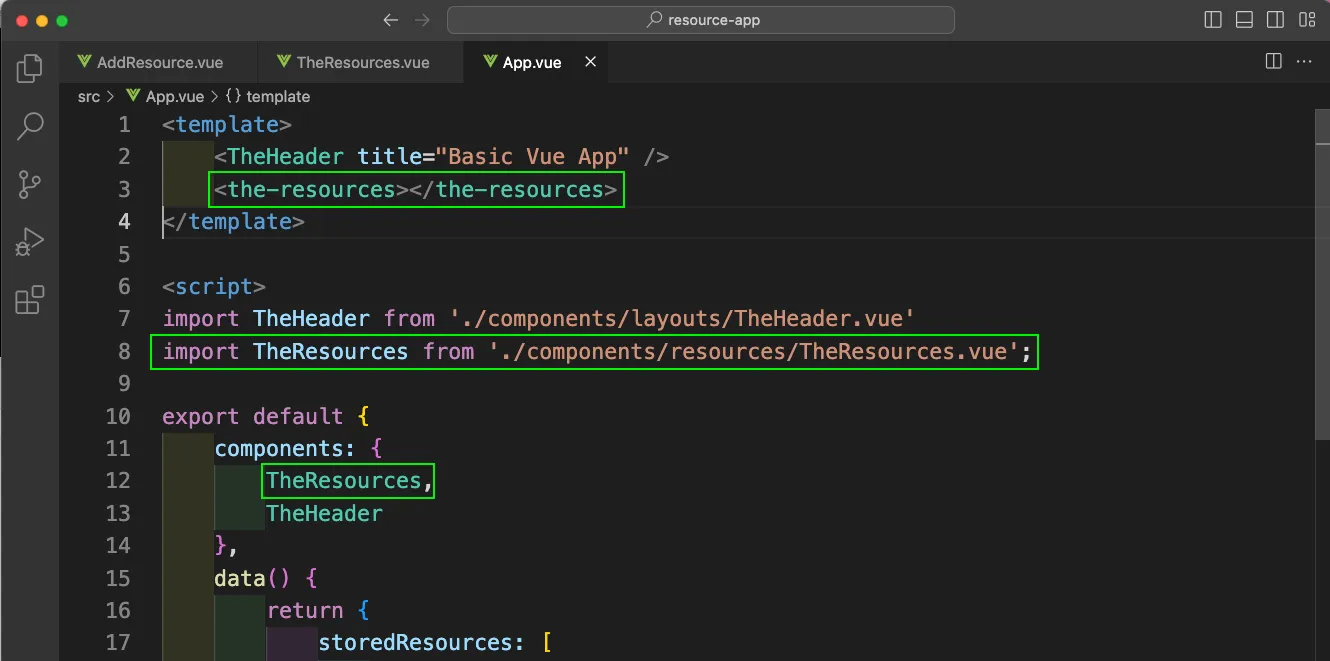Toggle the primary side bar layout icon
This screenshot has width=1330, height=661.
1213,20
